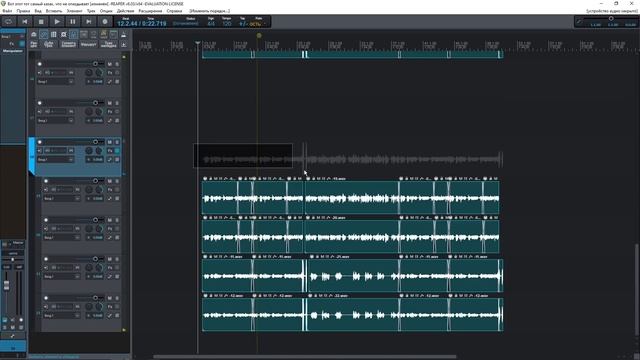Click the [Изменить порядок...] menu entry
The height and width of the screenshot is (360, 640).
(209, 11)
